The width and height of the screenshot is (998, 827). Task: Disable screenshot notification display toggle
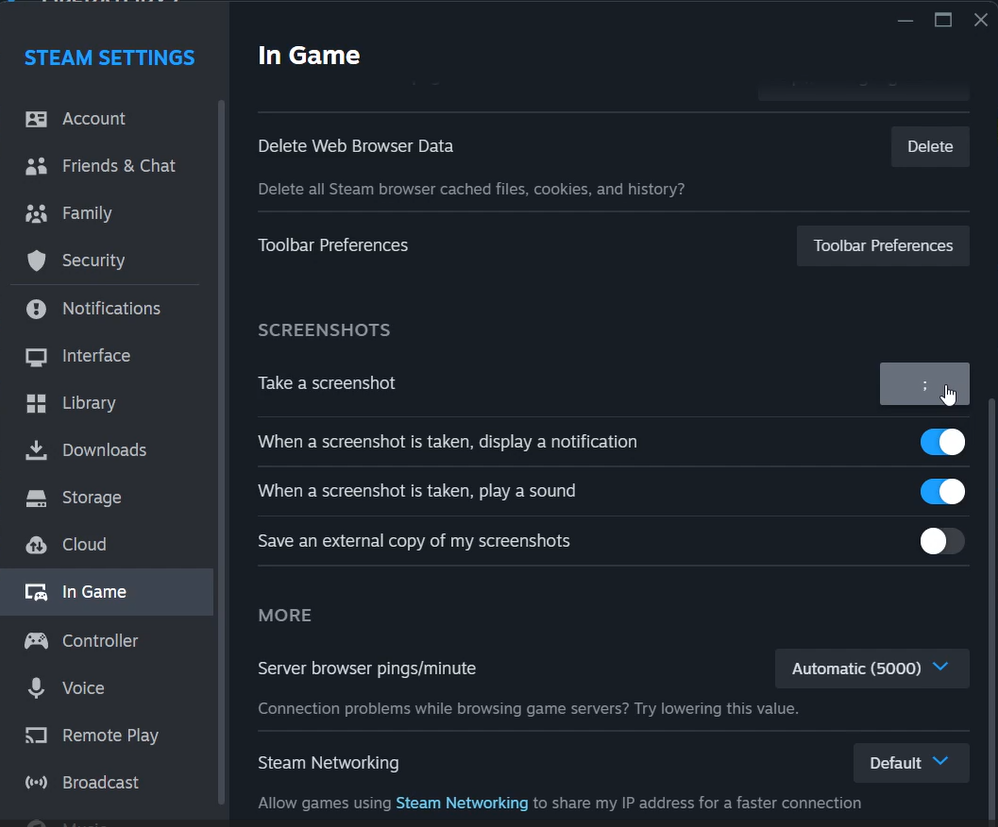coord(942,442)
